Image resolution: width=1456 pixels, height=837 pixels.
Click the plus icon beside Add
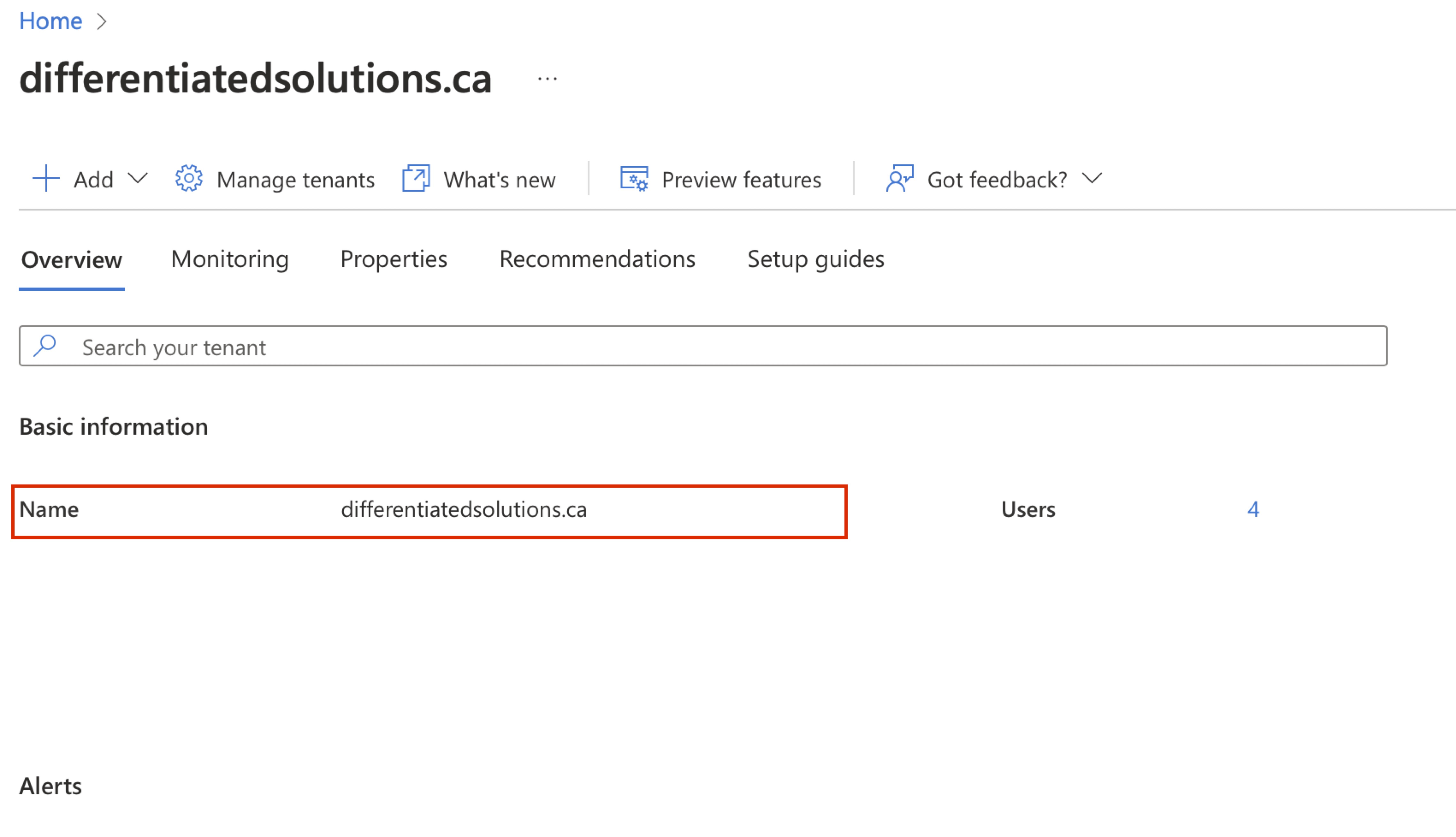coord(46,179)
